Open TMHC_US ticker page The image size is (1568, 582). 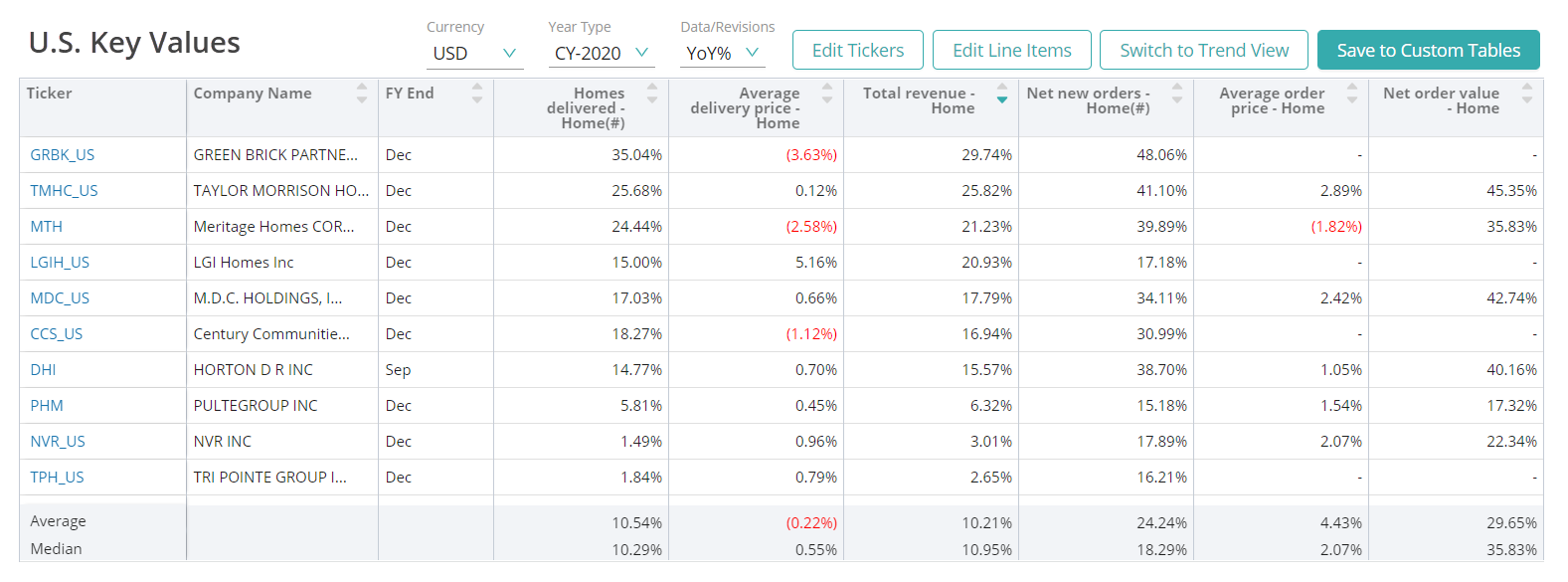(64, 191)
